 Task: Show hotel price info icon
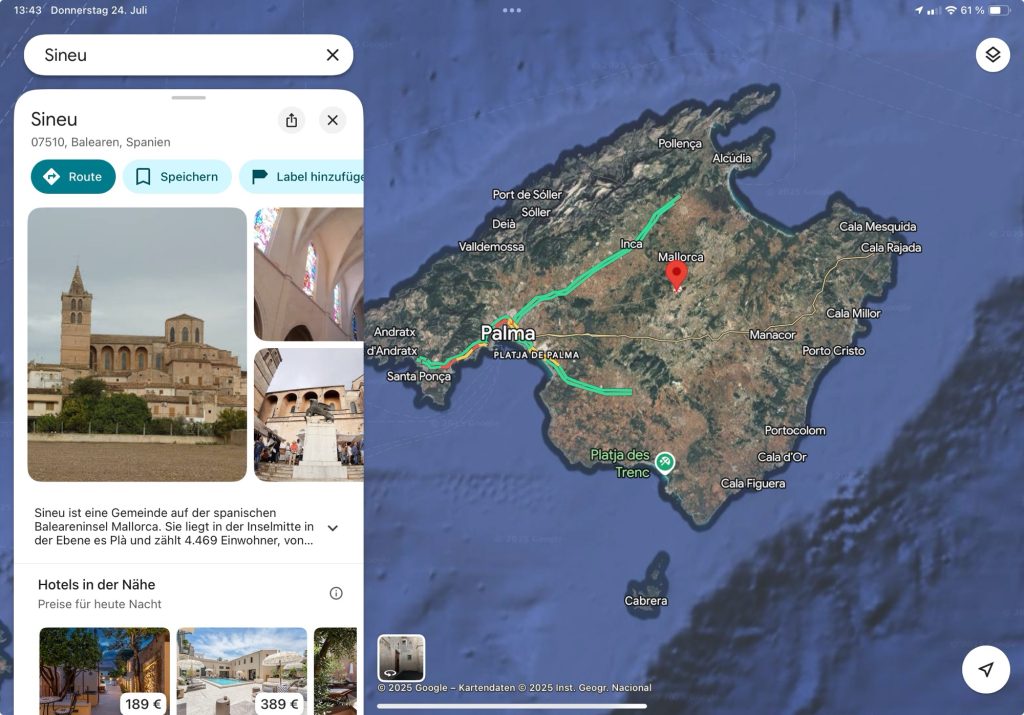(x=336, y=593)
